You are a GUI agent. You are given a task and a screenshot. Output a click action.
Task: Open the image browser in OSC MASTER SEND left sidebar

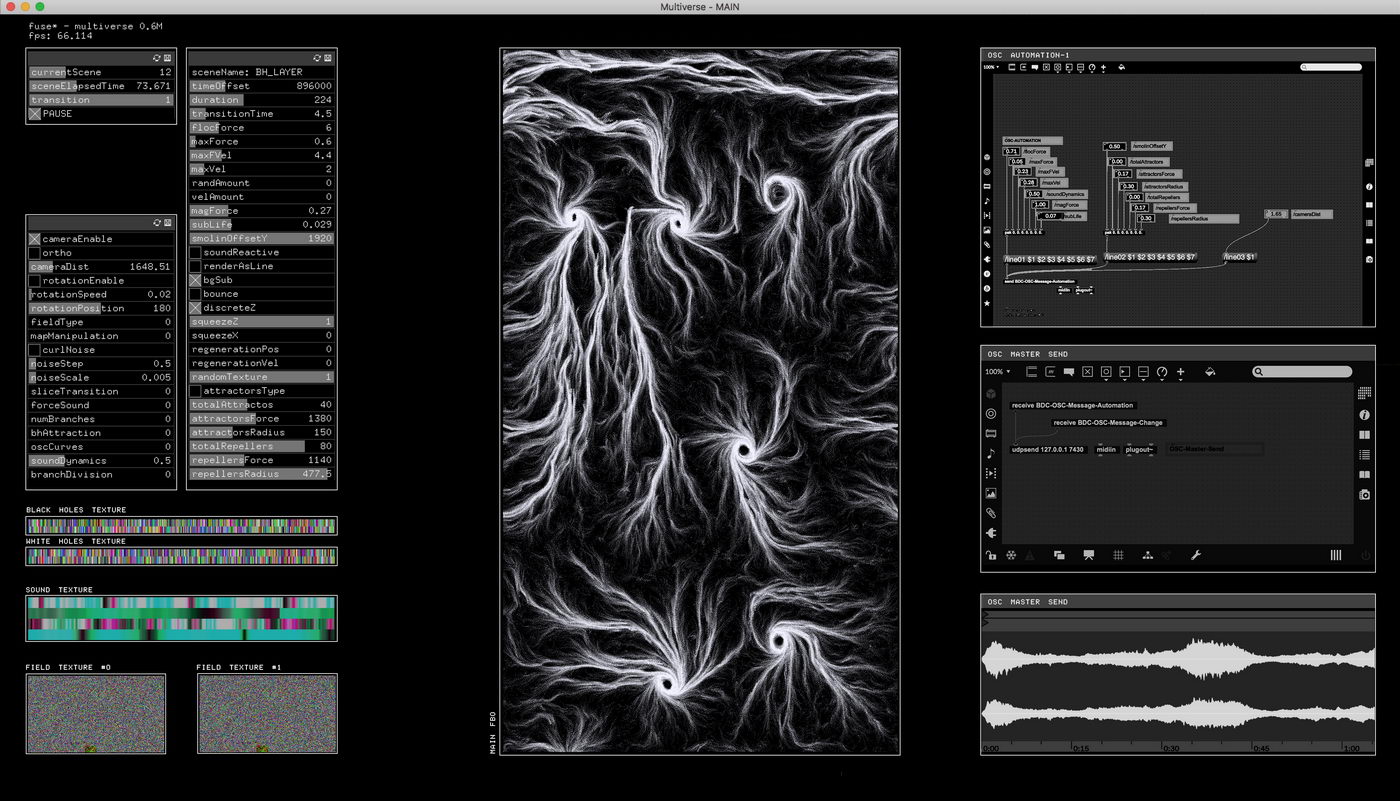click(991, 494)
